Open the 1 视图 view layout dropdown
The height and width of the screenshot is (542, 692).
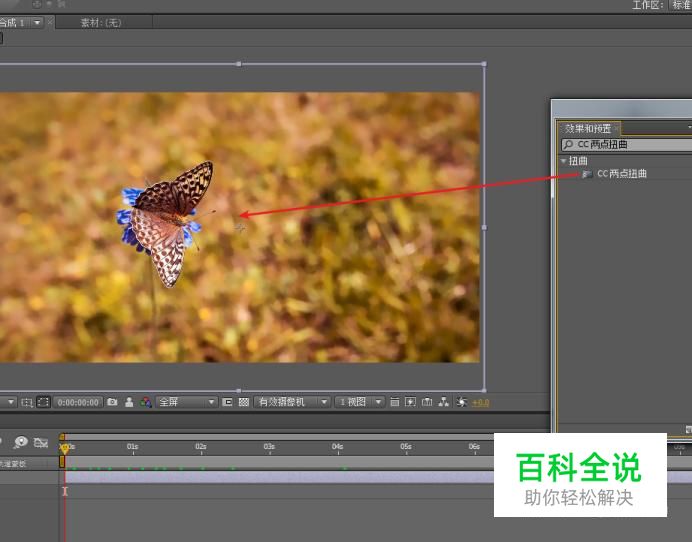[359, 402]
